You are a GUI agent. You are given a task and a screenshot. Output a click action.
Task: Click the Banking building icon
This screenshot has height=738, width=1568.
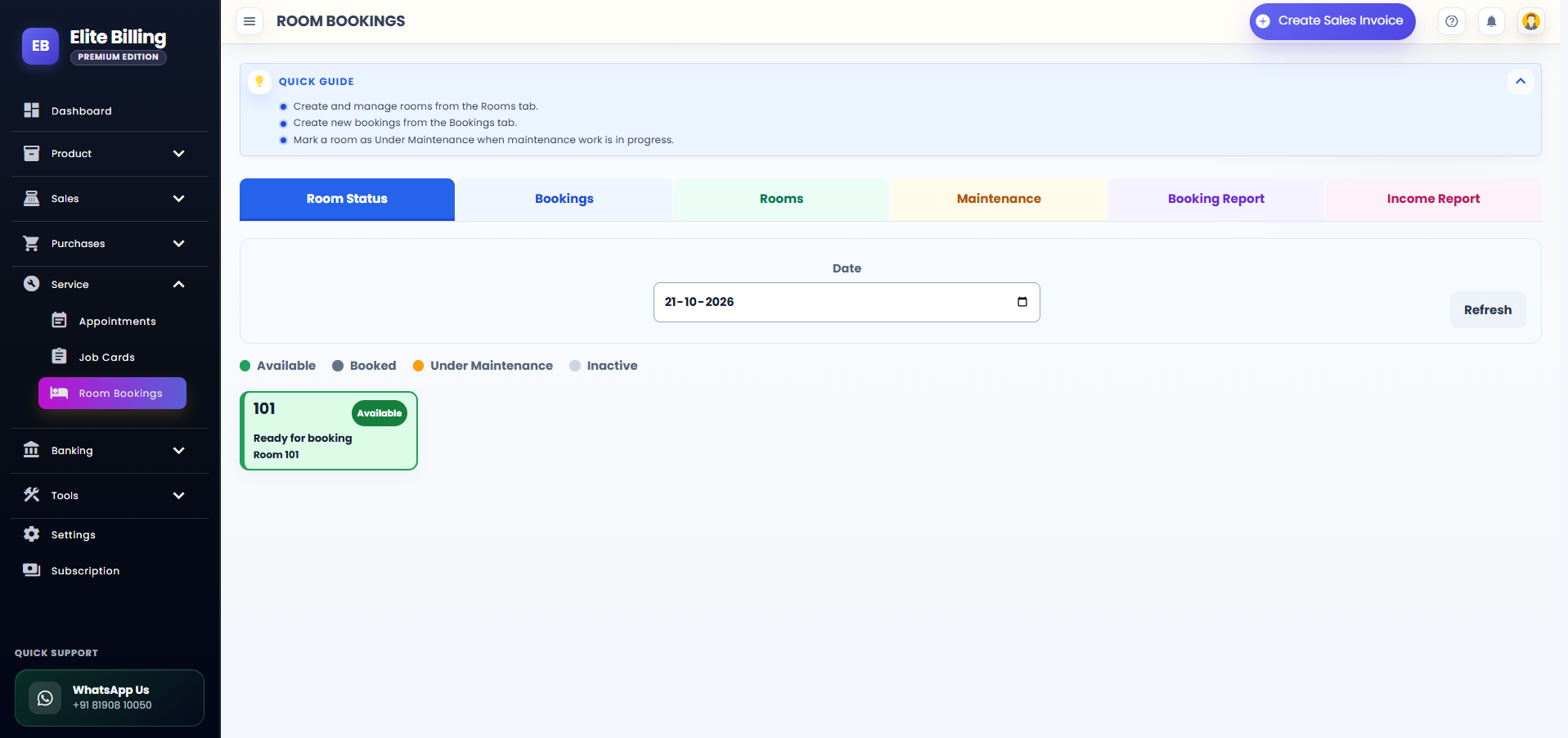point(31,449)
